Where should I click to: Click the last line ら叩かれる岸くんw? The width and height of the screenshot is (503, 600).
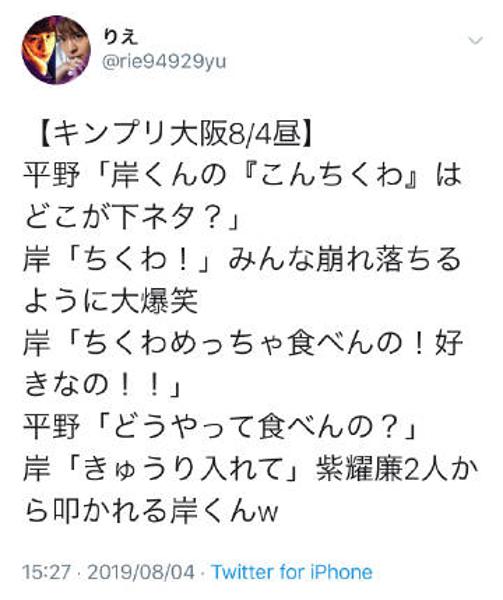(x=151, y=510)
